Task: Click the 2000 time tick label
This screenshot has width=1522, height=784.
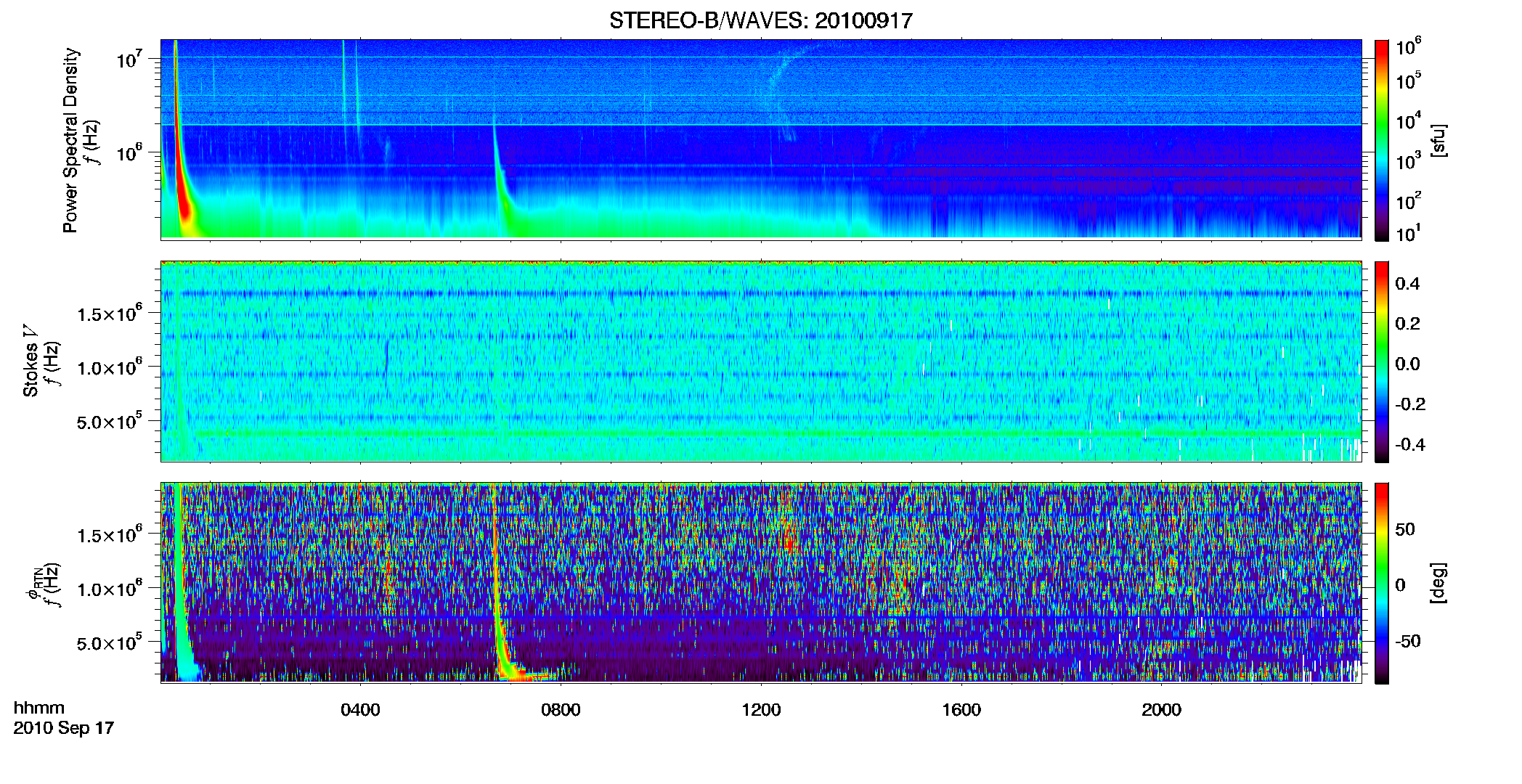Action: 1161,709
